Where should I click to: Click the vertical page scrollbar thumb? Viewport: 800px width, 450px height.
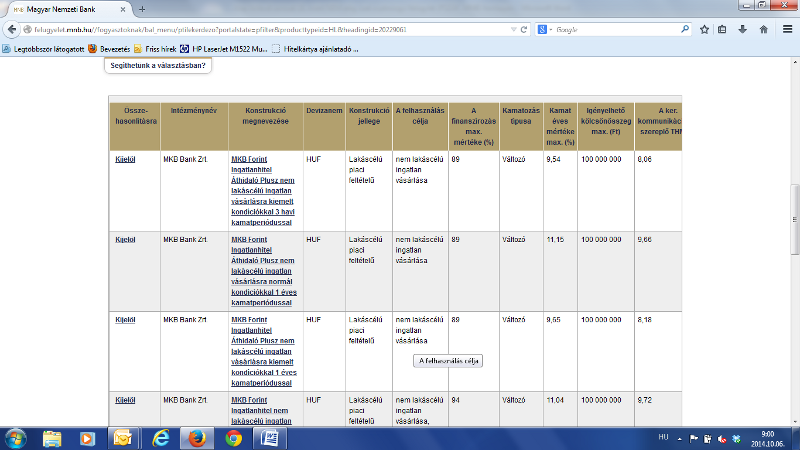(795, 219)
